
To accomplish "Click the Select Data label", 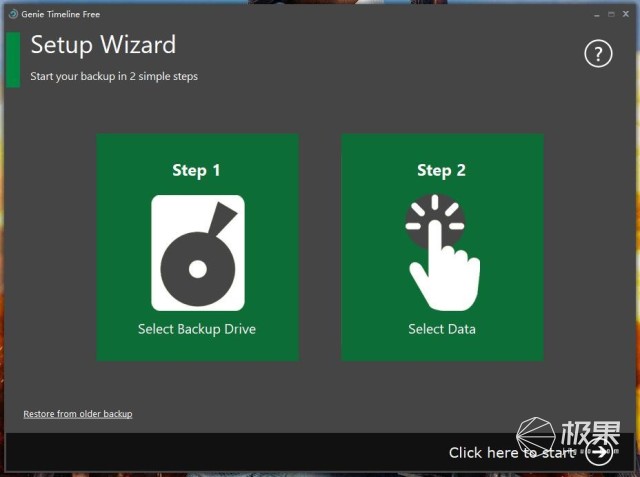I will click(x=442, y=329).
